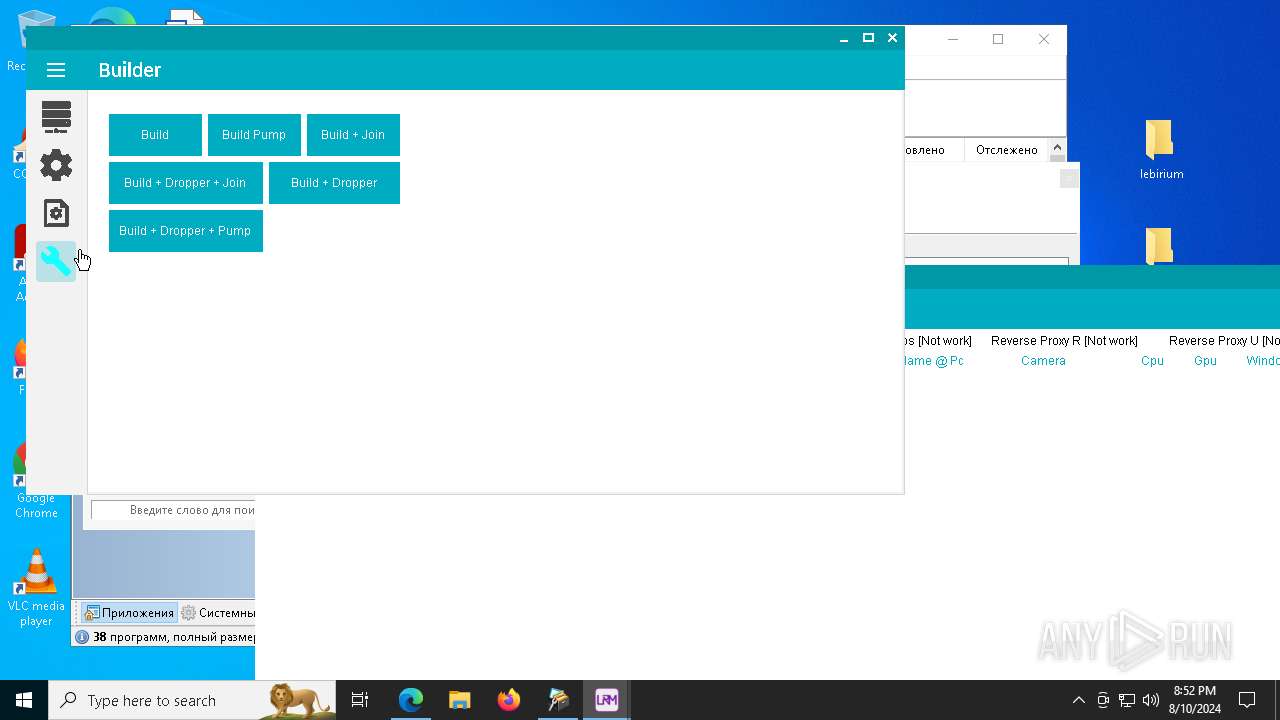The width and height of the screenshot is (1280, 720).
Task: Click the taskbar clock showing 8:52 PM
Action: [1195, 700]
